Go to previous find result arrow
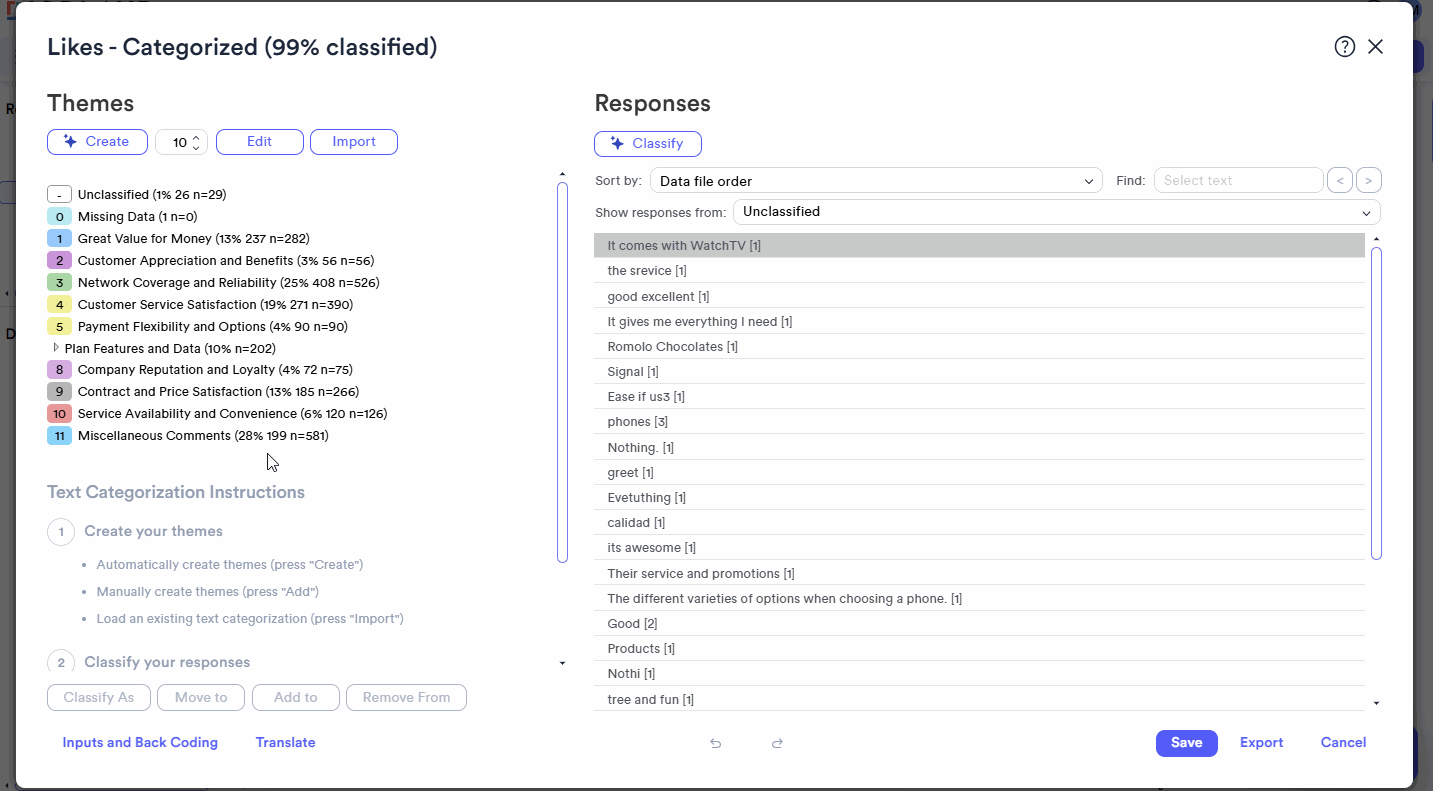 (1339, 181)
